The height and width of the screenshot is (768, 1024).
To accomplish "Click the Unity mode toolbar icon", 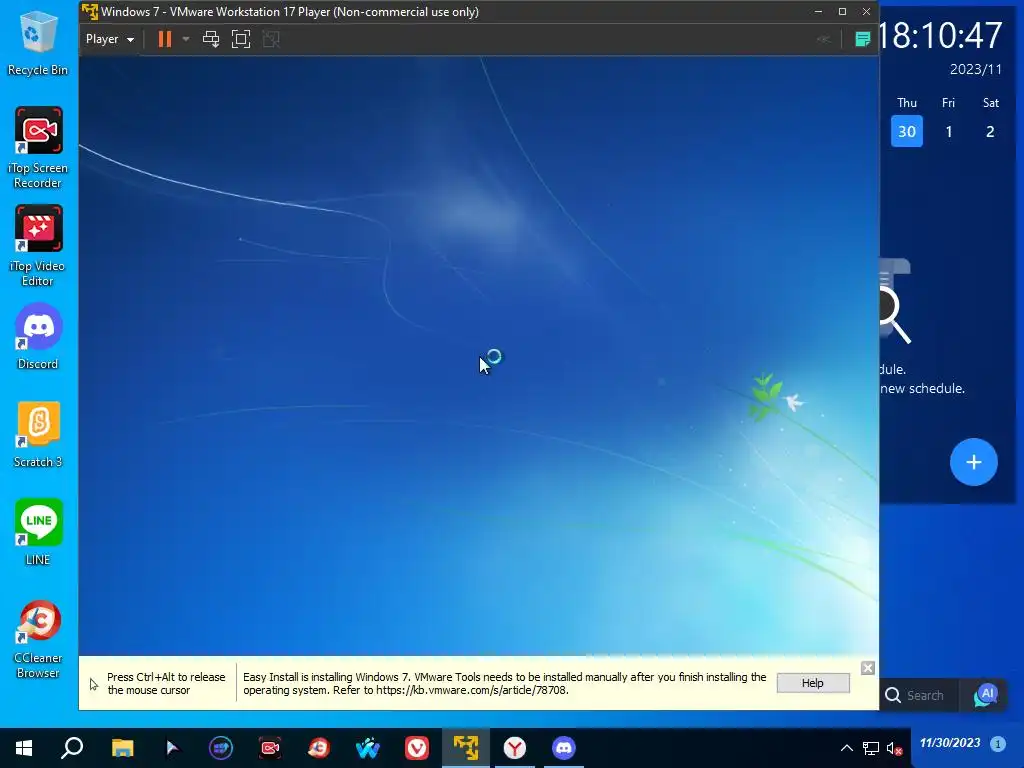I will coord(271,39).
